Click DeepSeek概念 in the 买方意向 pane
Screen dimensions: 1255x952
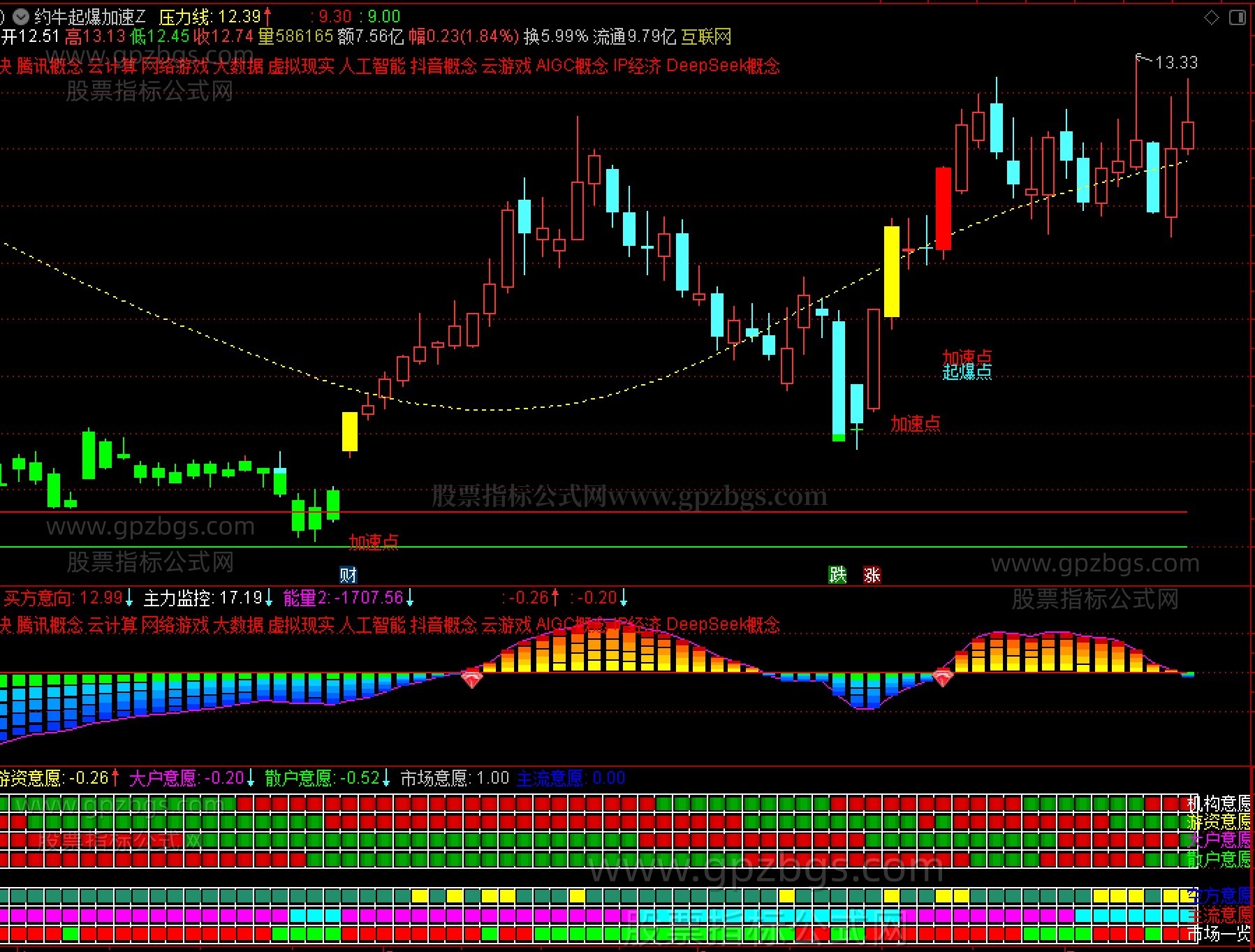tap(723, 625)
